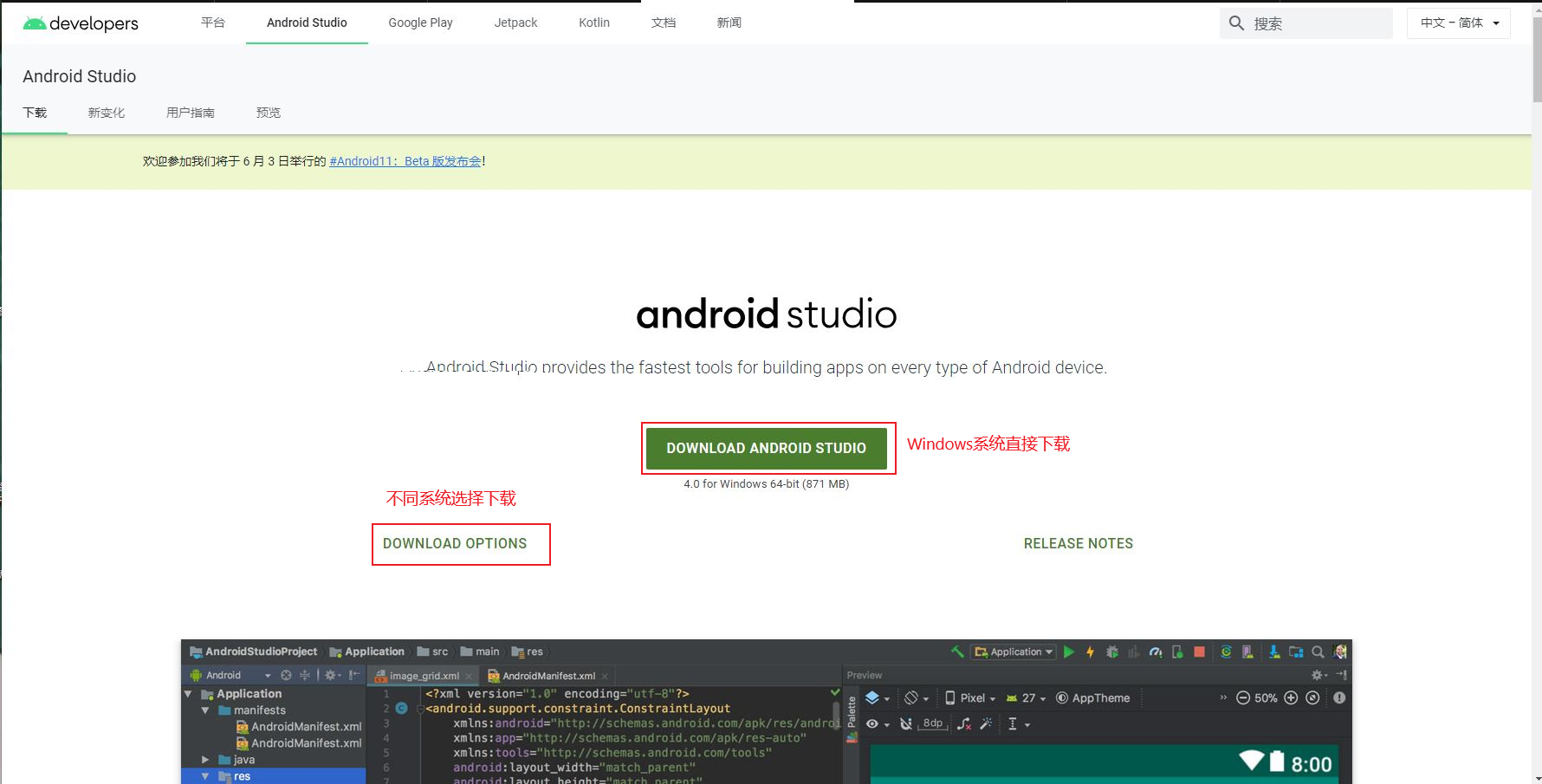The width and height of the screenshot is (1542, 784).
Task: Open the Jetpack nav tab
Action: [515, 23]
